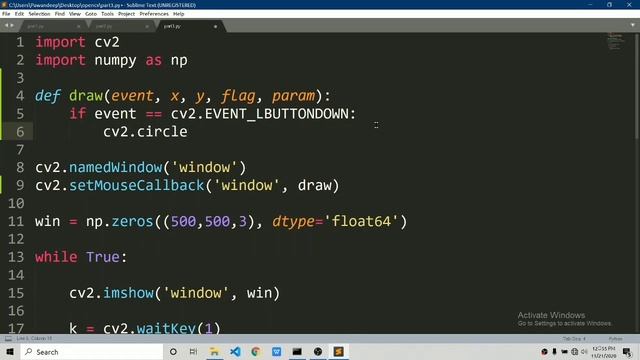The width and height of the screenshot is (640, 360).
Task: Open the Goto menu
Action: pyautogui.click(x=91, y=14)
